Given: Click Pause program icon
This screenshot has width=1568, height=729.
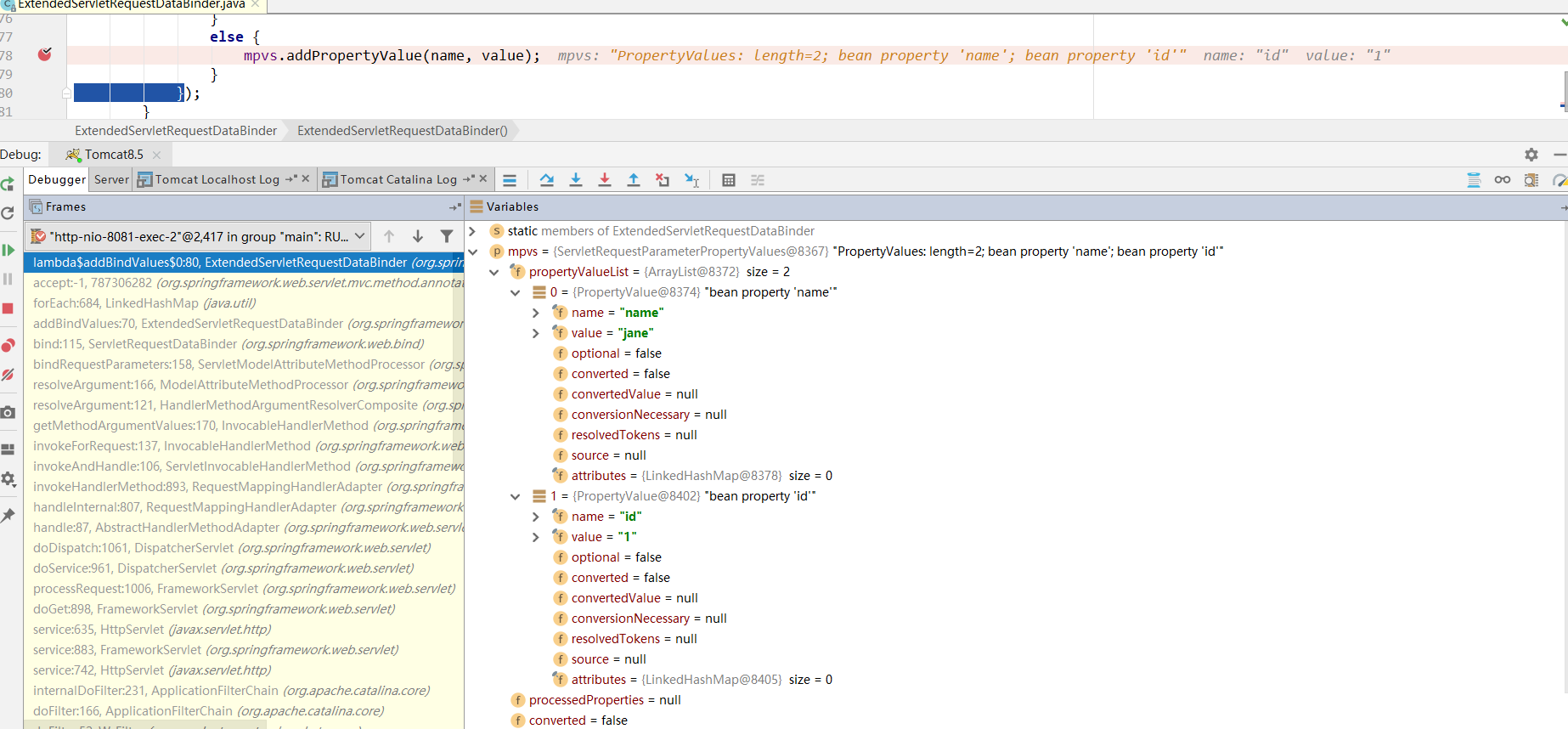Looking at the screenshot, I should point(8,280).
